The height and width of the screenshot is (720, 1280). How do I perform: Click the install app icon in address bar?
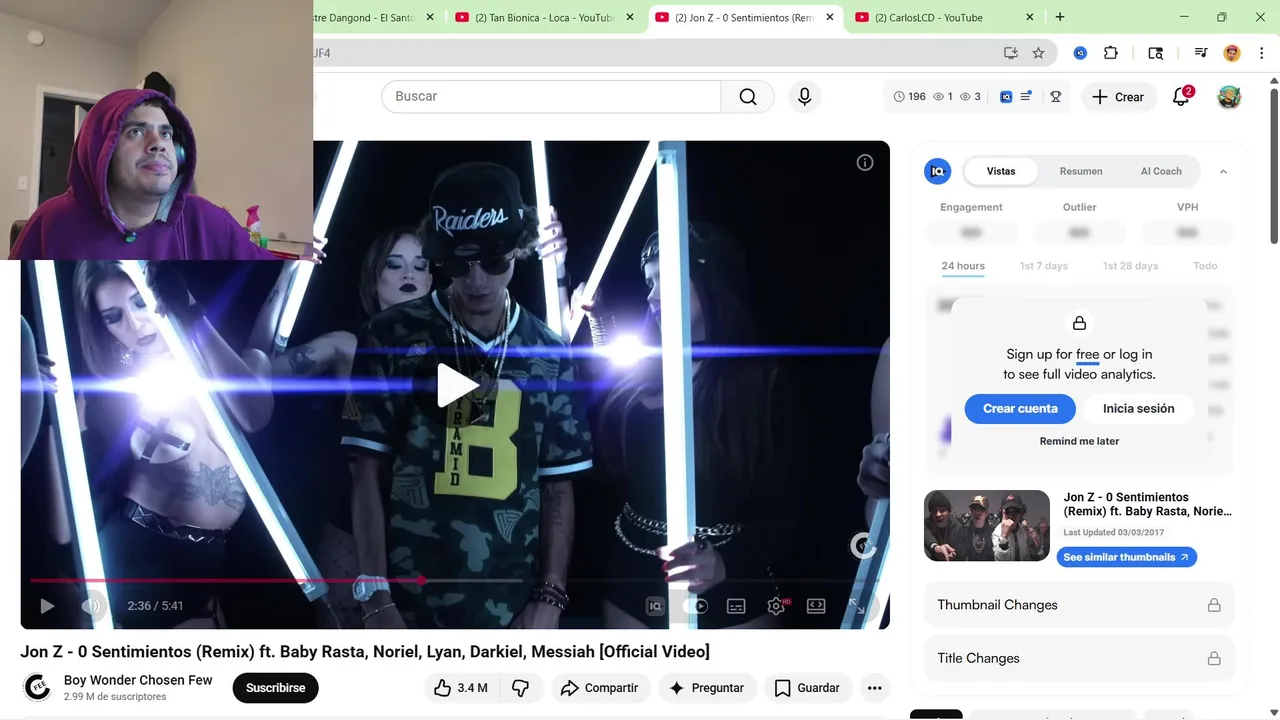1011,53
